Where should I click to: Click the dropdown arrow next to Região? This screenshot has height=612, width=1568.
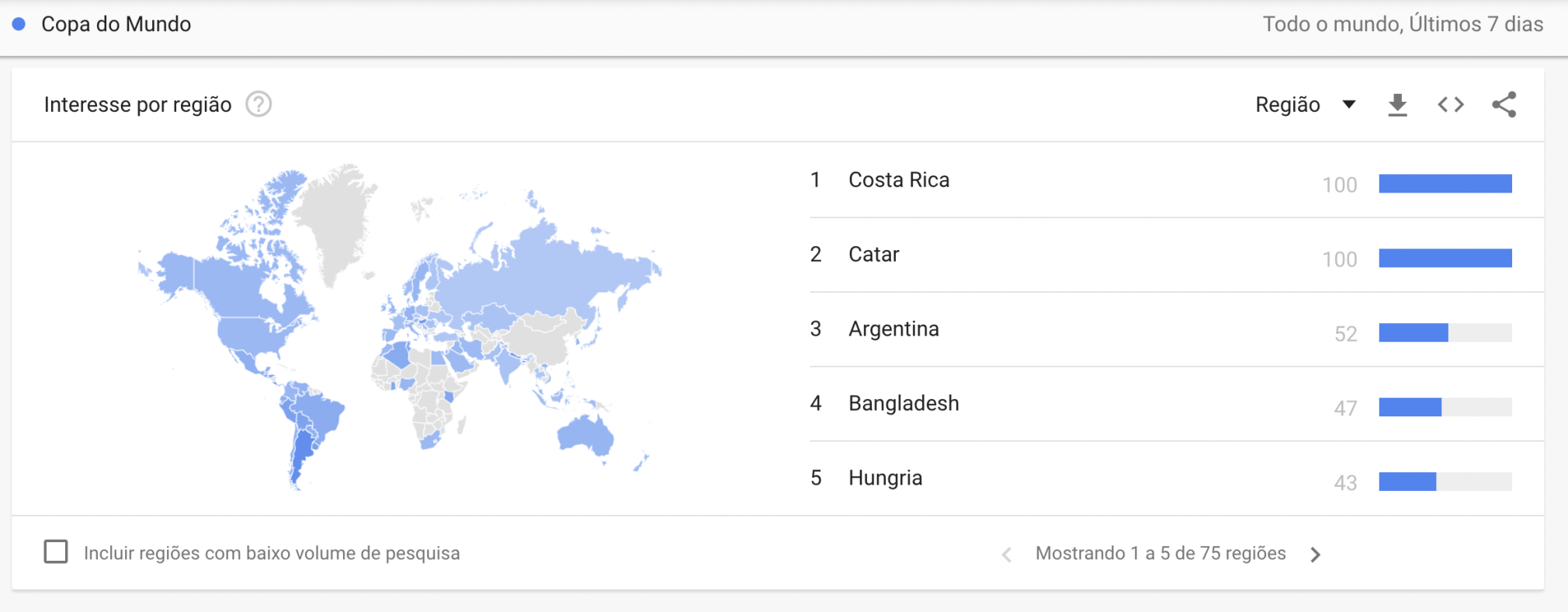pyautogui.click(x=1350, y=104)
